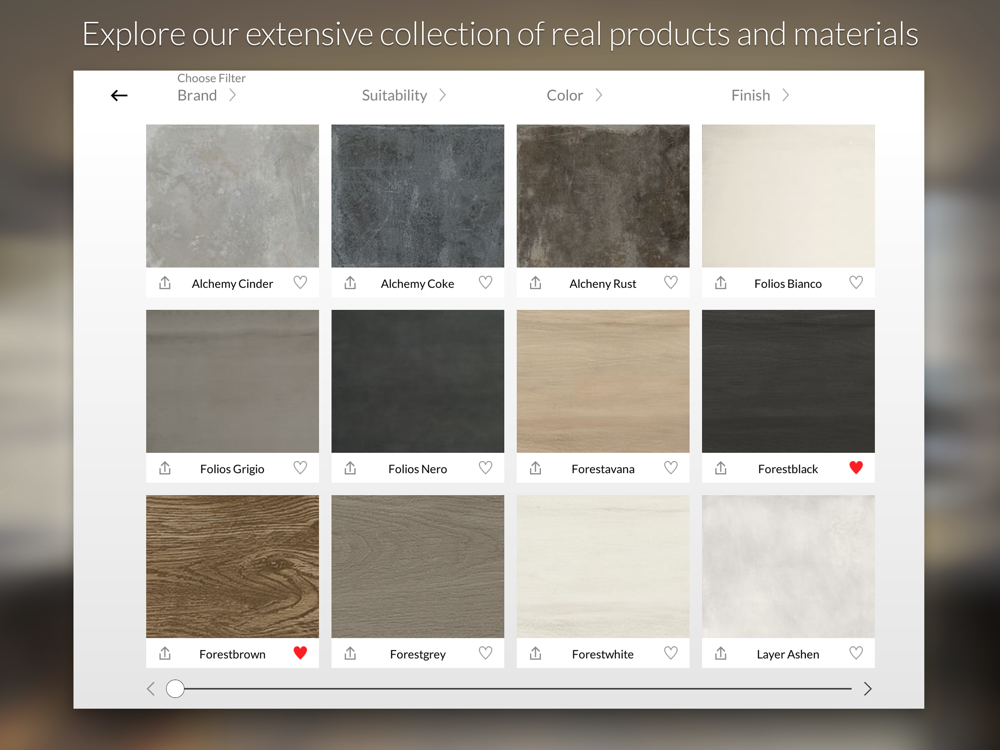The width and height of the screenshot is (1000, 750).
Task: Select the Forestbrown texture thumbnail
Action: click(232, 566)
